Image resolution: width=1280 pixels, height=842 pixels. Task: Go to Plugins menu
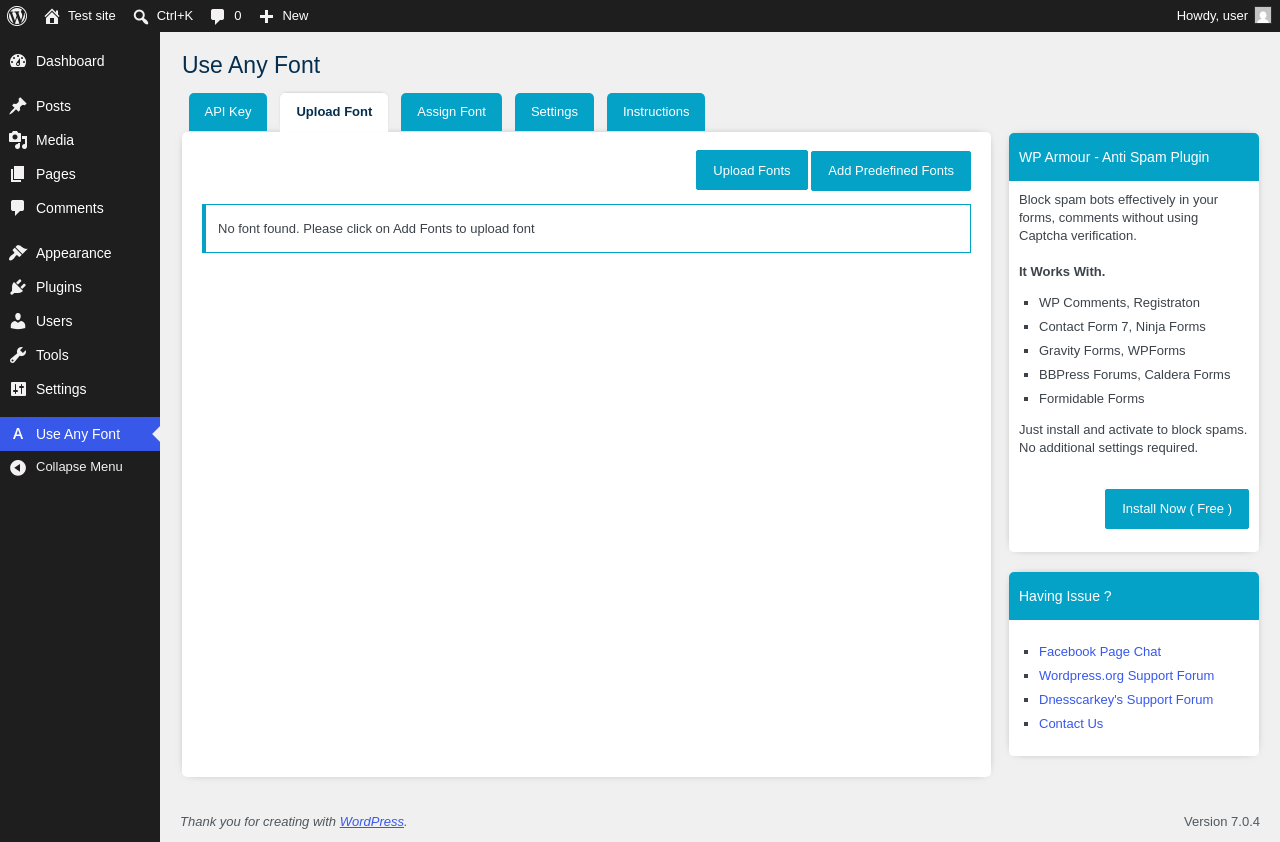click(80, 287)
